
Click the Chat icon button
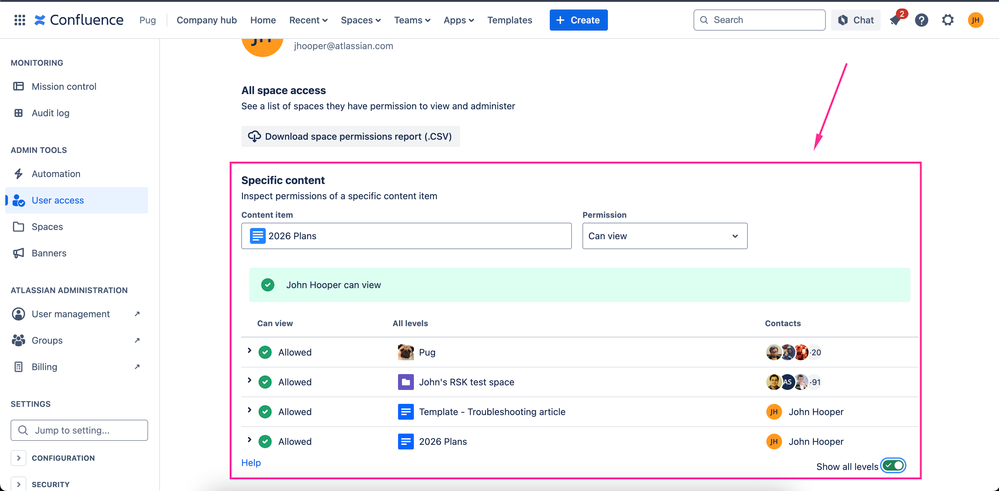tap(856, 20)
